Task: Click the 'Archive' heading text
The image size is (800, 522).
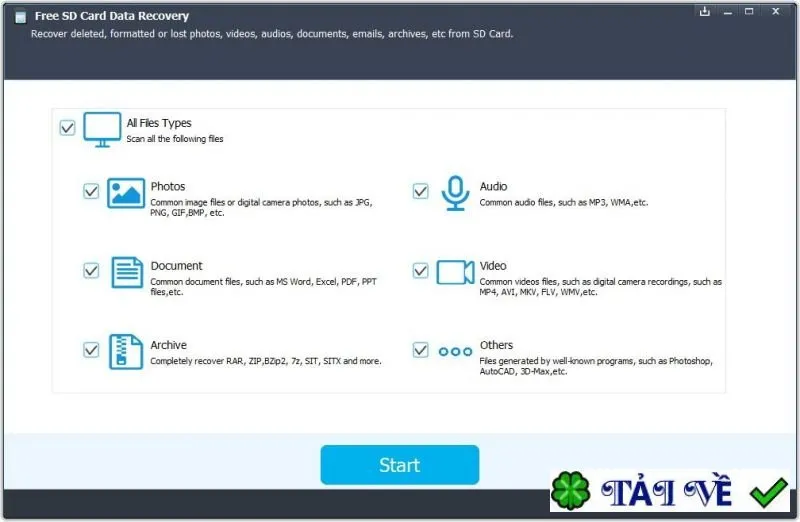Action: [168, 345]
